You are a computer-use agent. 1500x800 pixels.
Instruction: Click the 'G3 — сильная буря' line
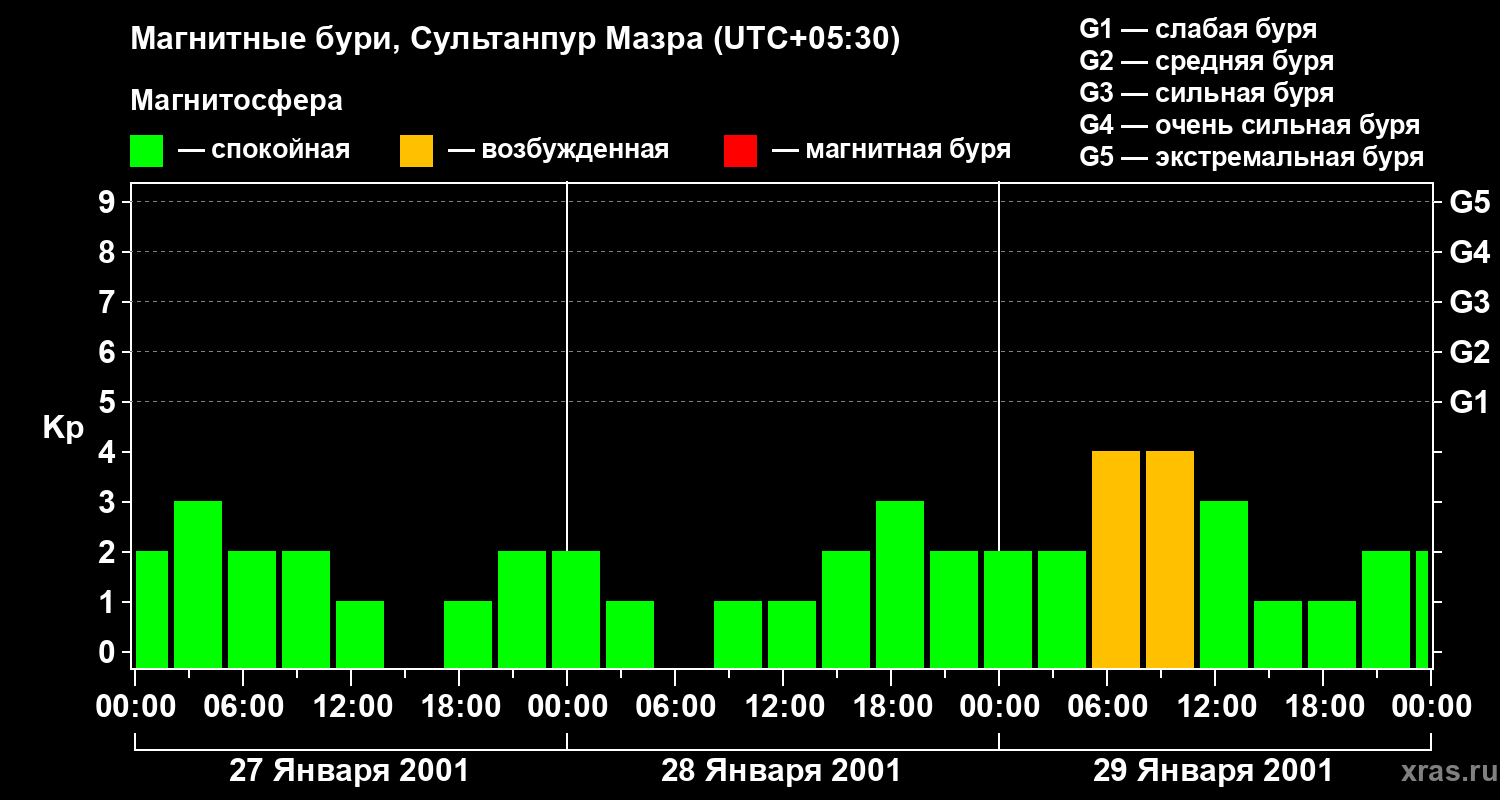[x=1206, y=93]
